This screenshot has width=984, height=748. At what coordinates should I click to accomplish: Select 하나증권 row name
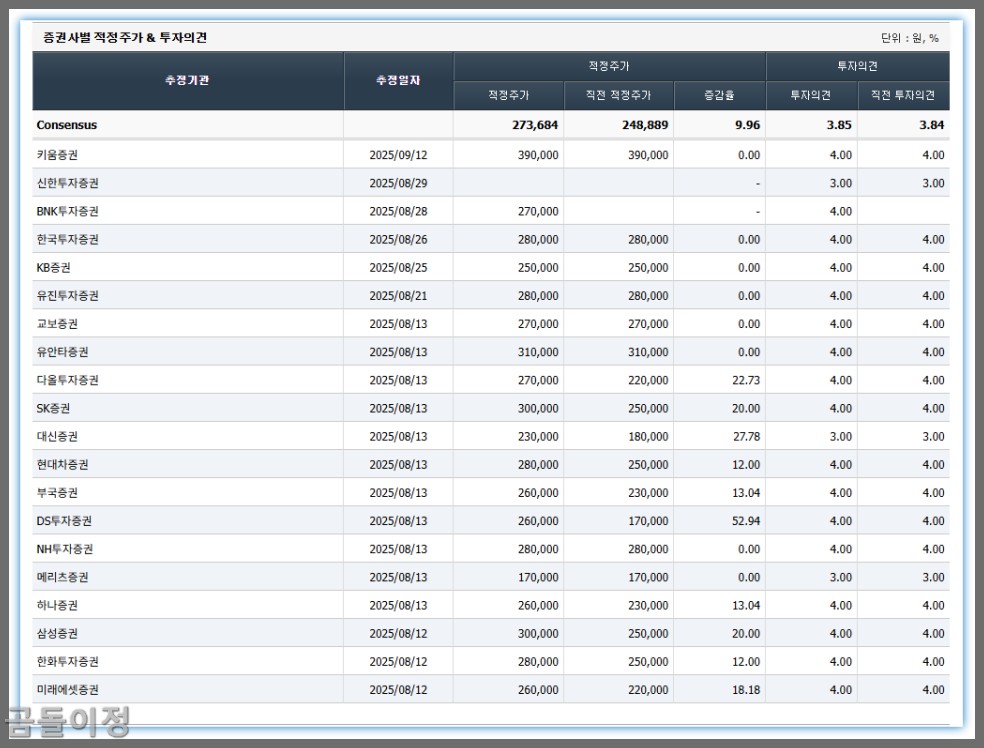(57, 606)
